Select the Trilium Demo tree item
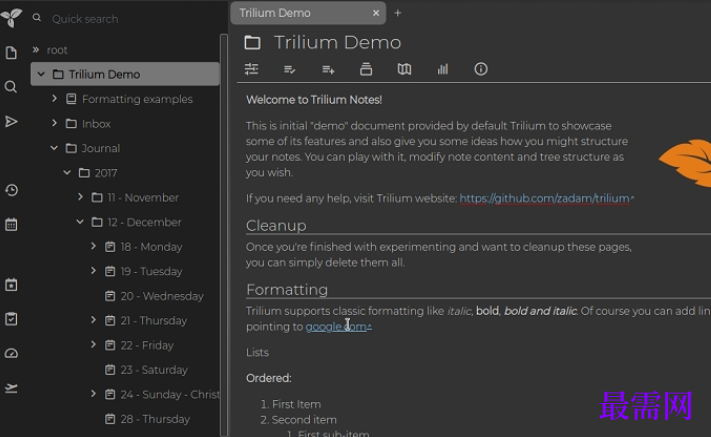The width and height of the screenshot is (711, 437). (126, 74)
